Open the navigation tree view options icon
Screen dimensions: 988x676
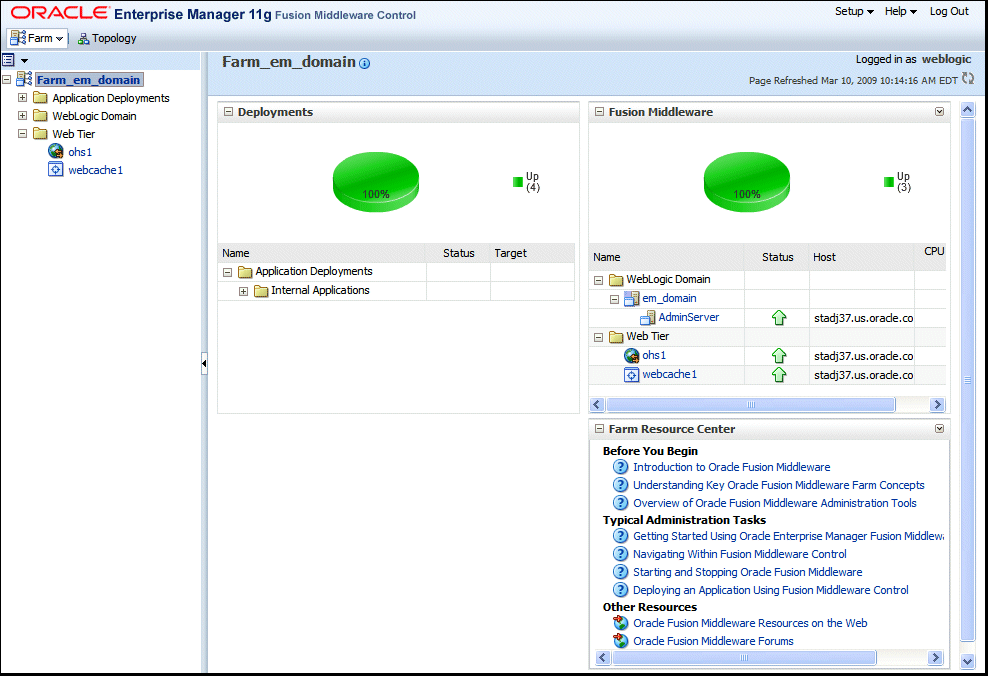pyautogui.click(x=8, y=60)
